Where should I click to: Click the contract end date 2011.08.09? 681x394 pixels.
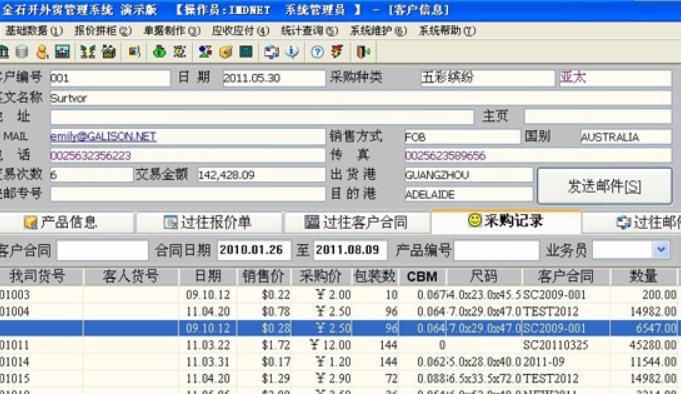click(x=350, y=250)
